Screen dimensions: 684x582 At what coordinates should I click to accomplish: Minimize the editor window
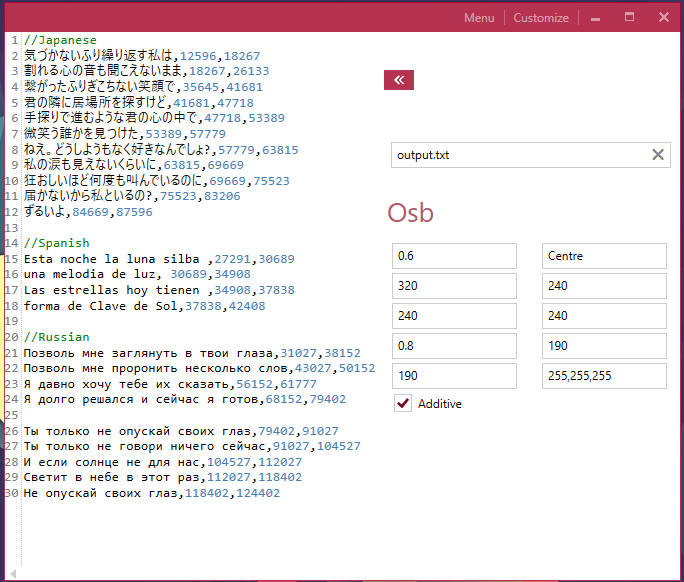coord(595,18)
